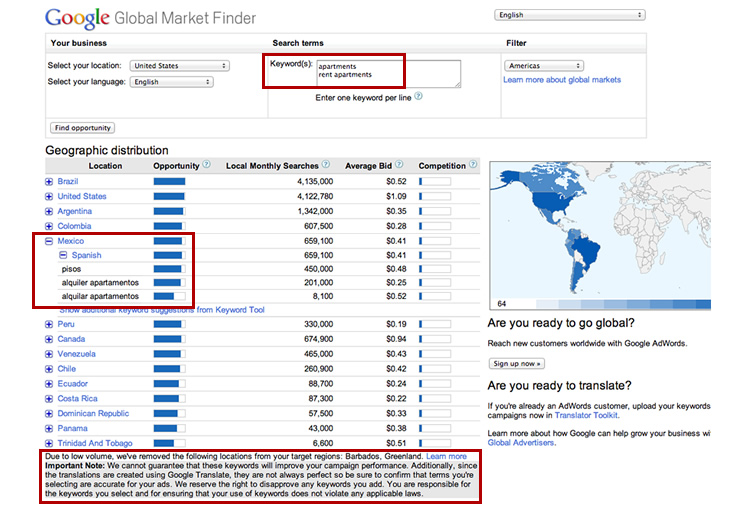
Task: Click Brazil's Opportunity bar
Action: (x=169, y=182)
